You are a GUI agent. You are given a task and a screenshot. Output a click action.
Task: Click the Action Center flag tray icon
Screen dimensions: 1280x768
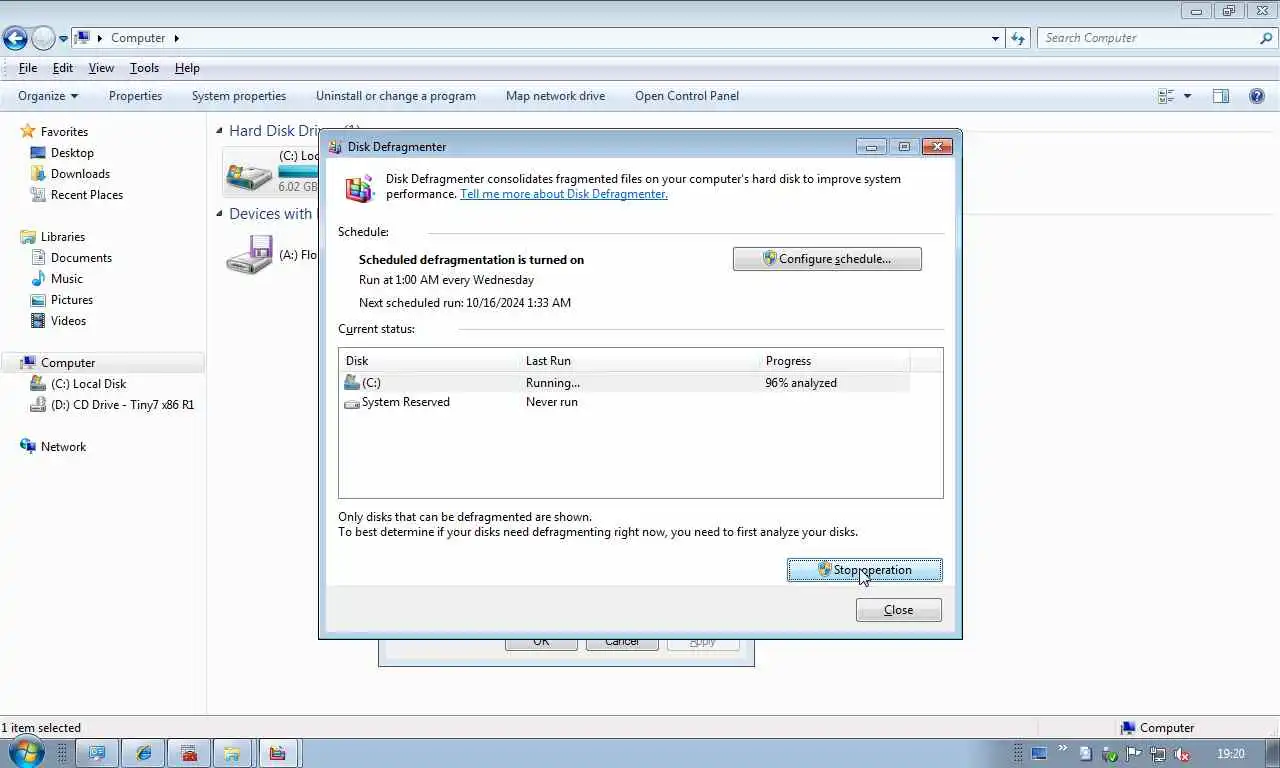1133,754
